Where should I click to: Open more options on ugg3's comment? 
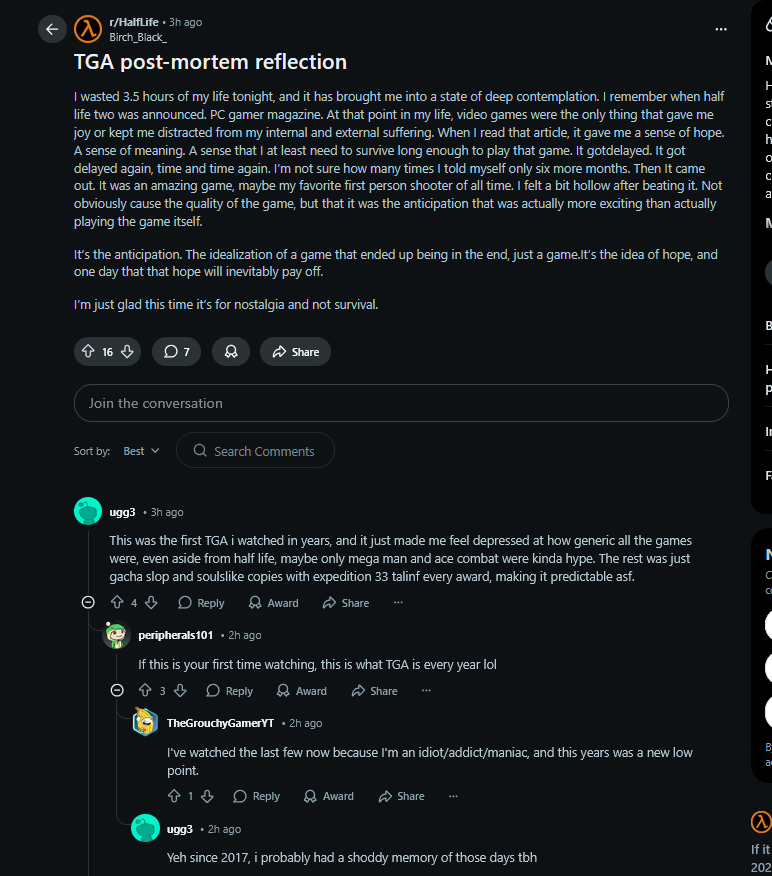398,603
